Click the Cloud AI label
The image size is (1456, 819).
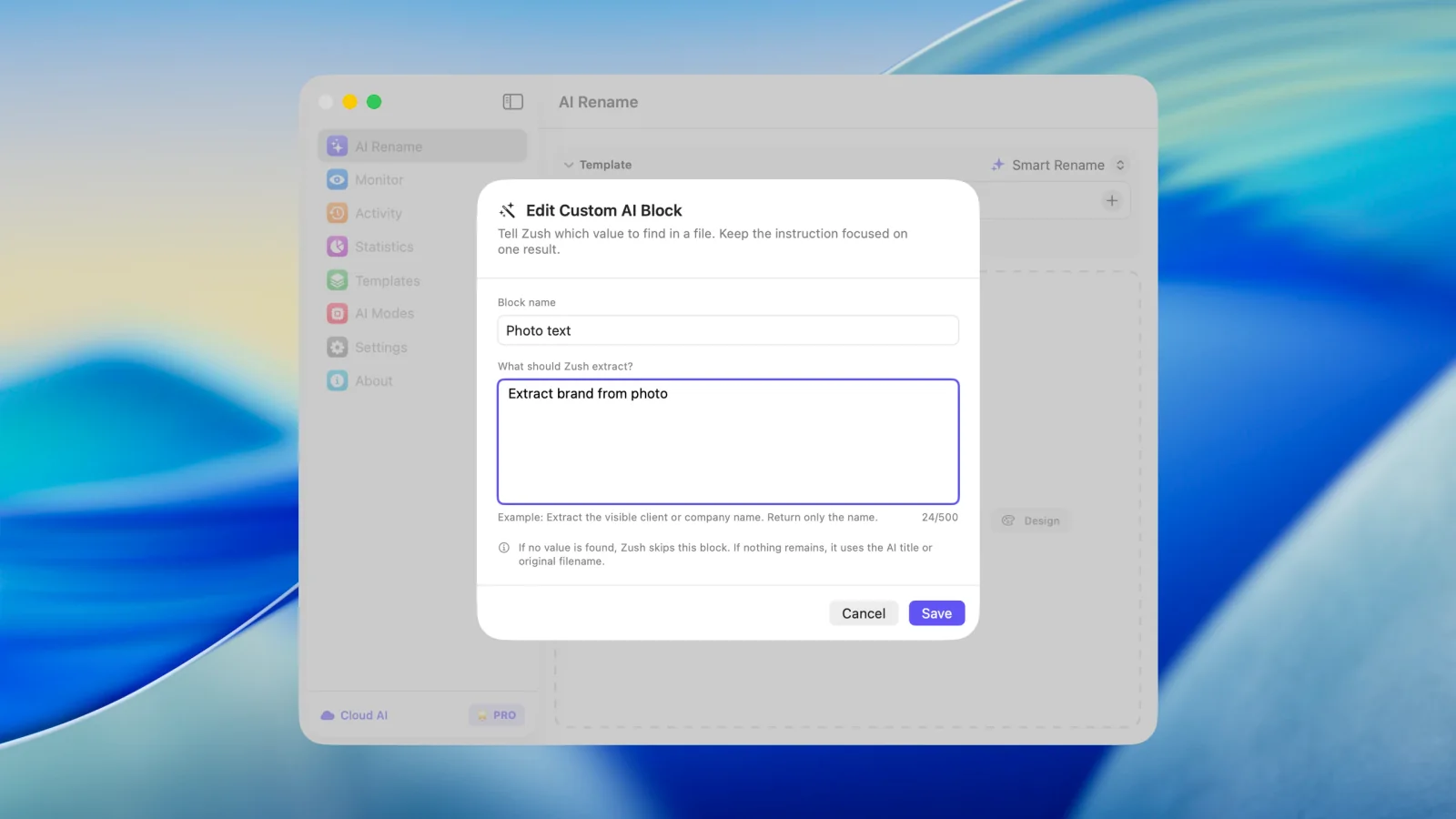pos(364,715)
